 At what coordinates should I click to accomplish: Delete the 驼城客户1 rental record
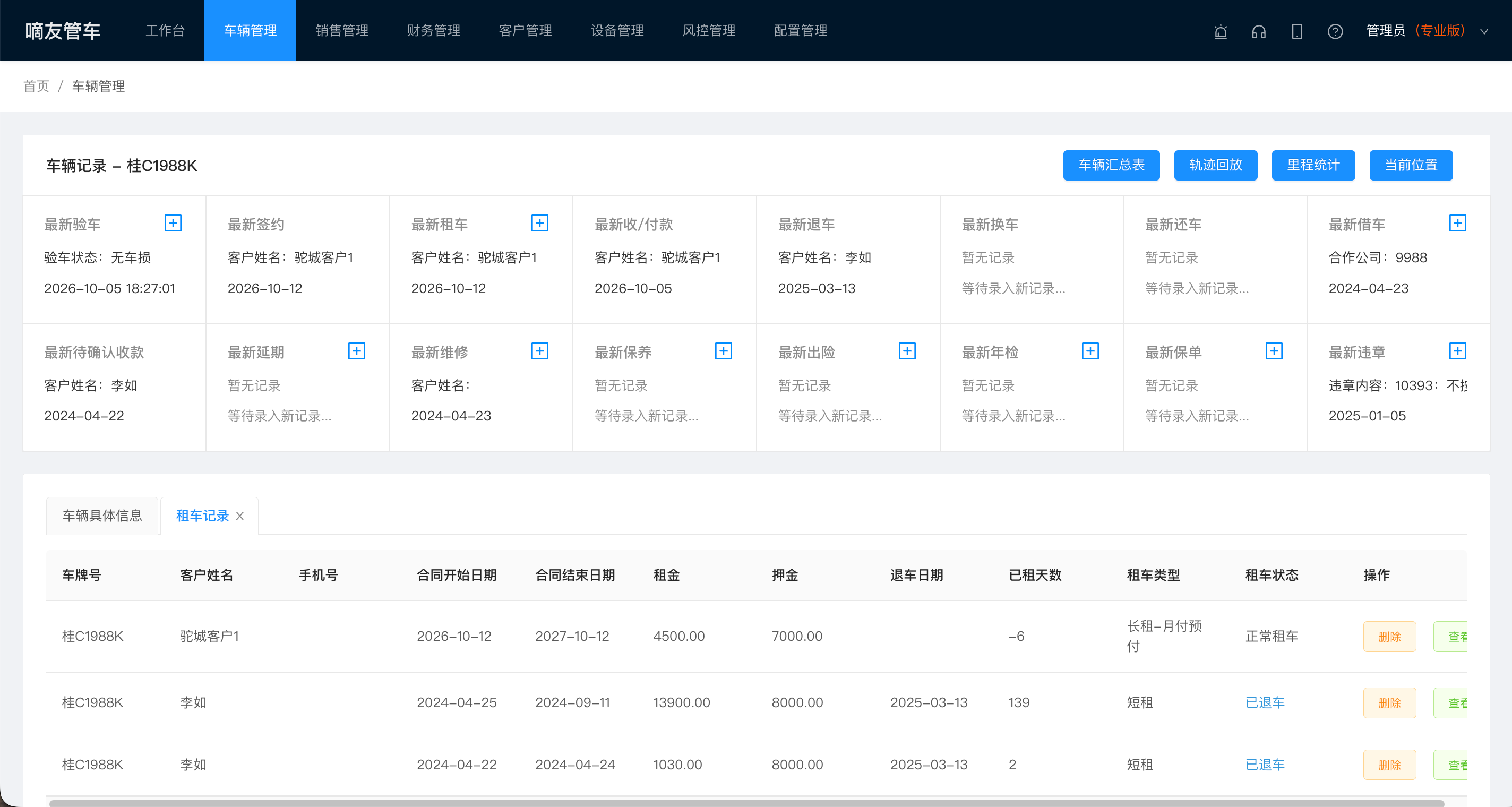pyautogui.click(x=1389, y=637)
